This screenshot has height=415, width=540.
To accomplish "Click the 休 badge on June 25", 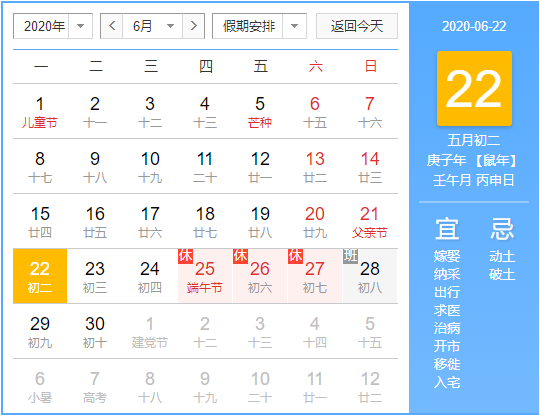I will point(185,256).
